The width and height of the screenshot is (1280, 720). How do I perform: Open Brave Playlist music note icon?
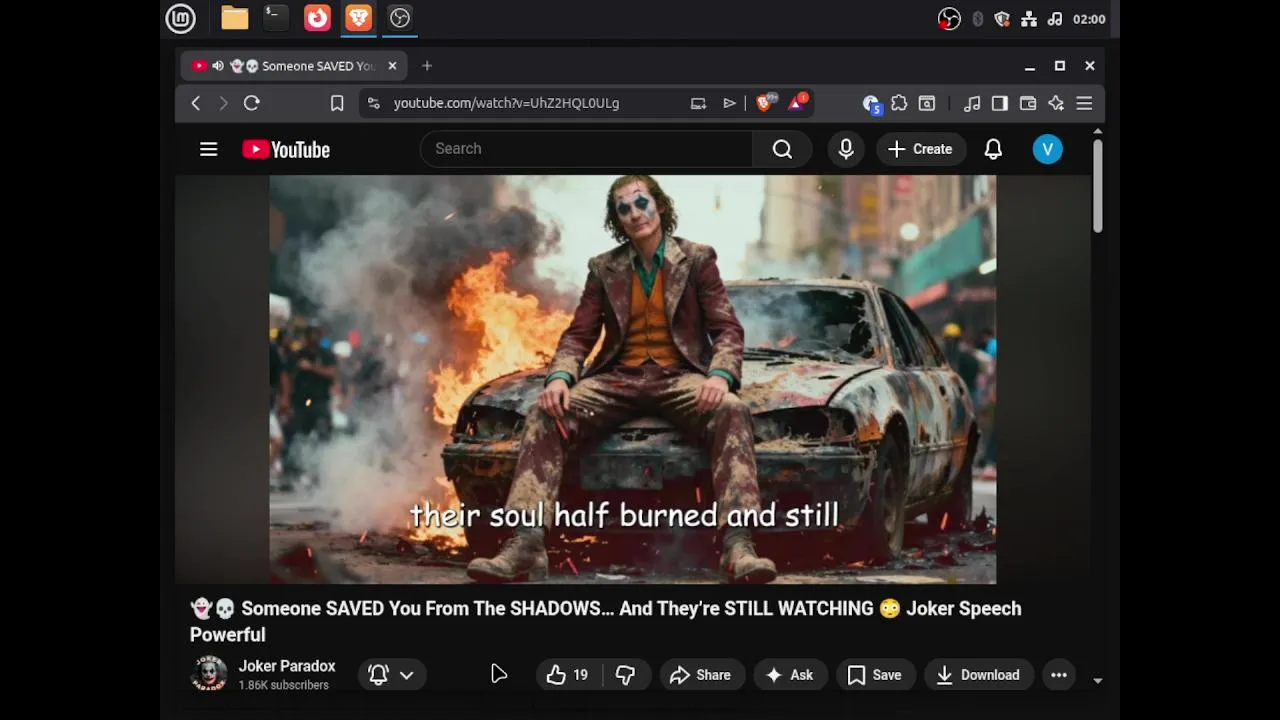[972, 103]
